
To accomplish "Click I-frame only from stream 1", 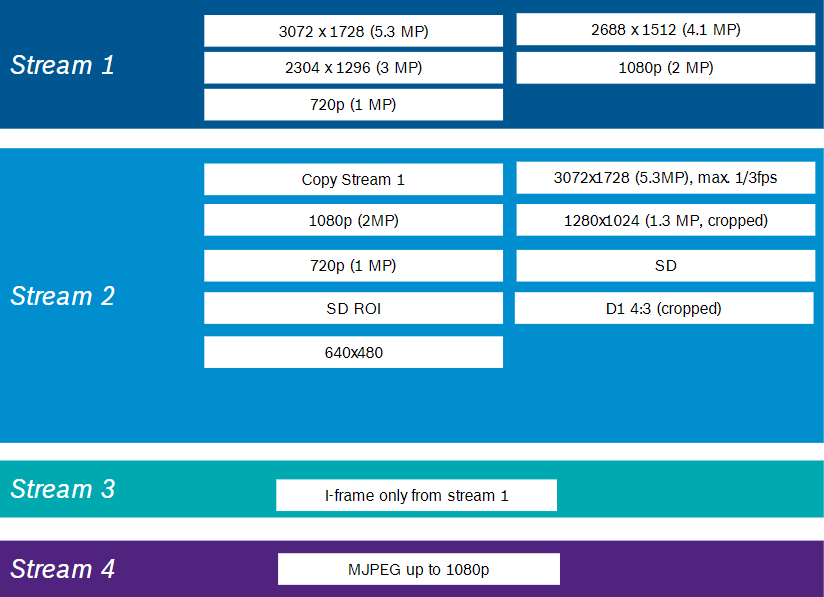I will tap(416, 495).
